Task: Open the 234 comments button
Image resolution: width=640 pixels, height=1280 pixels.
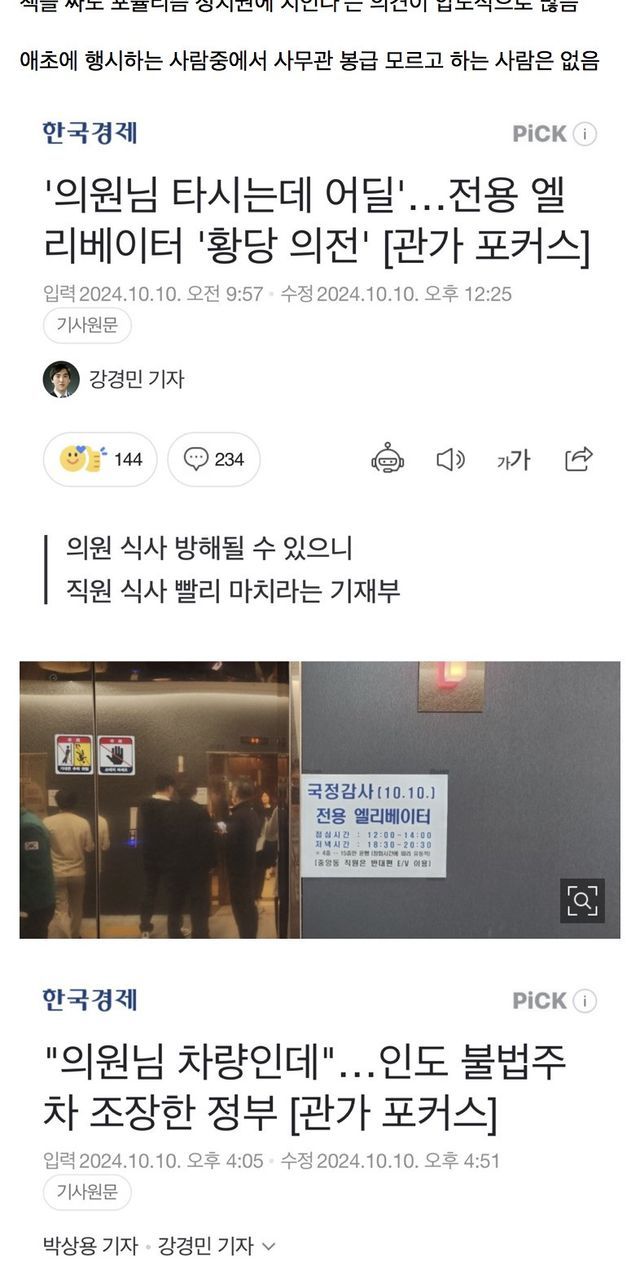Action: click(214, 459)
